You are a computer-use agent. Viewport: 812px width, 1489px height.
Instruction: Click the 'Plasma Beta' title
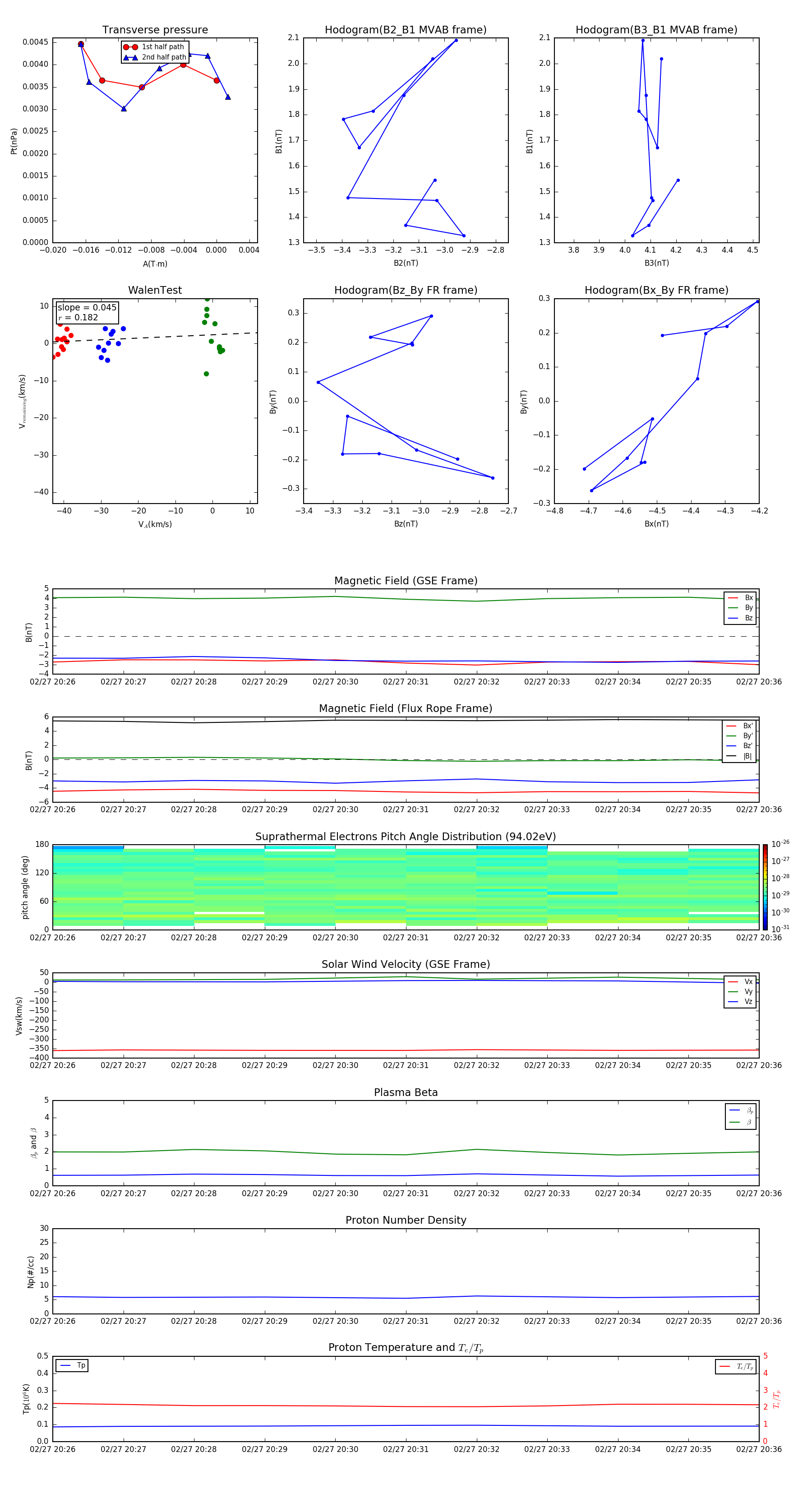[x=406, y=1092]
